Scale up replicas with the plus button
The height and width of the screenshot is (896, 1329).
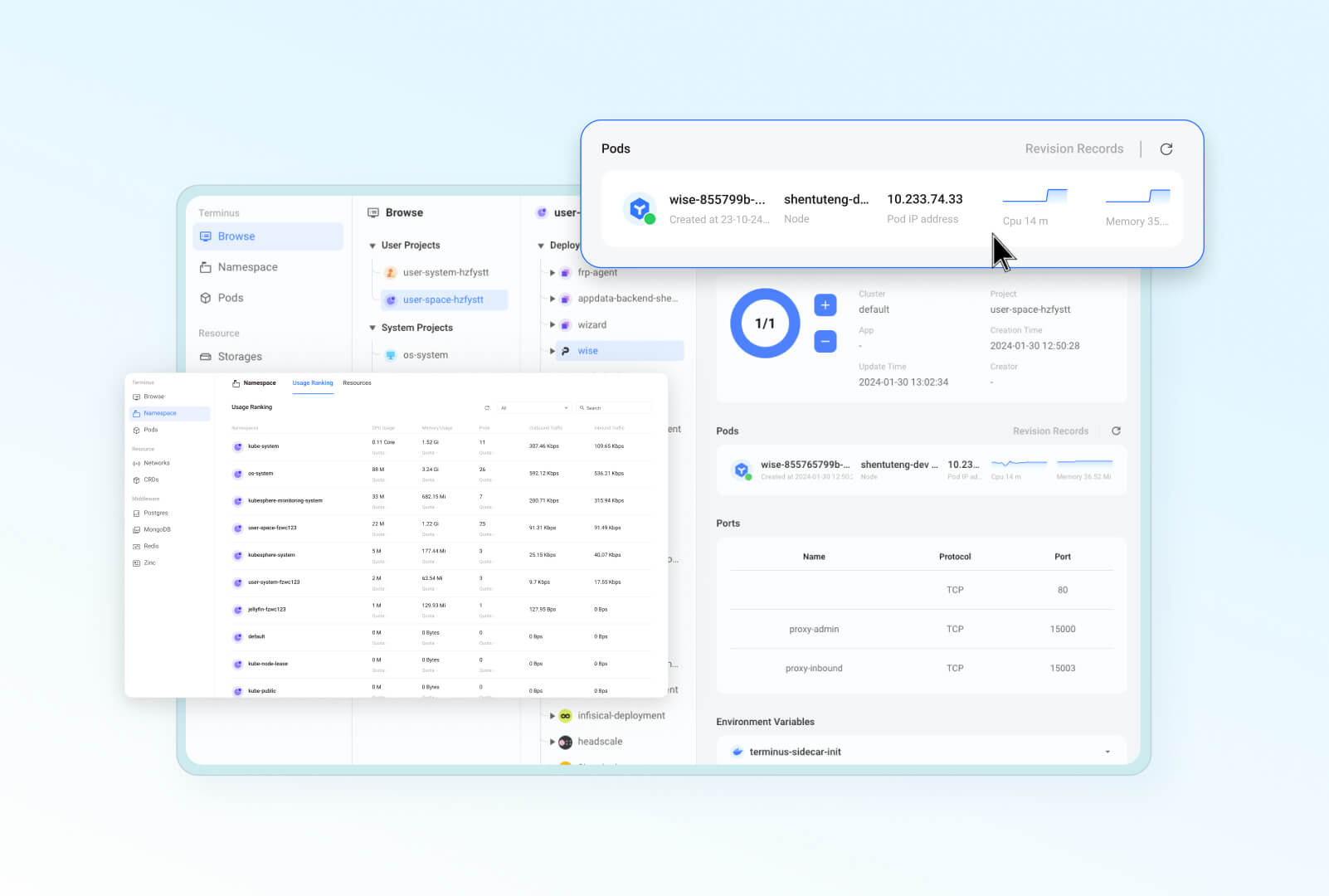825,305
